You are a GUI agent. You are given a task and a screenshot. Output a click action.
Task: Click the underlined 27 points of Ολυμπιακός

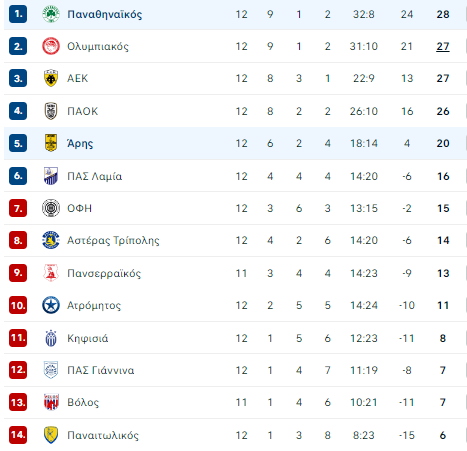click(x=443, y=46)
